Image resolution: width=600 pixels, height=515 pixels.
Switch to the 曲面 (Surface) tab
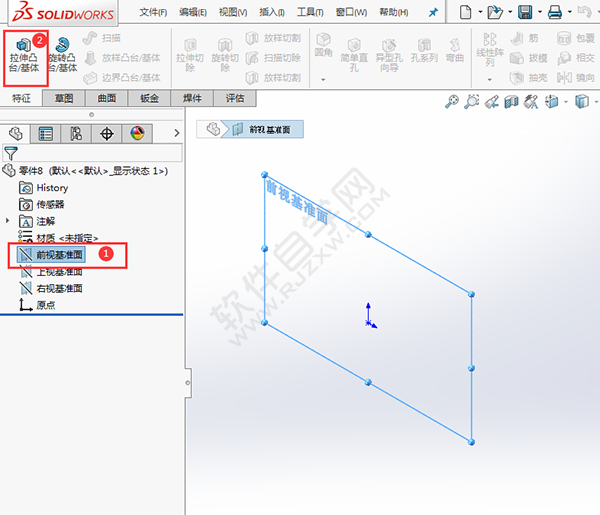point(107,98)
